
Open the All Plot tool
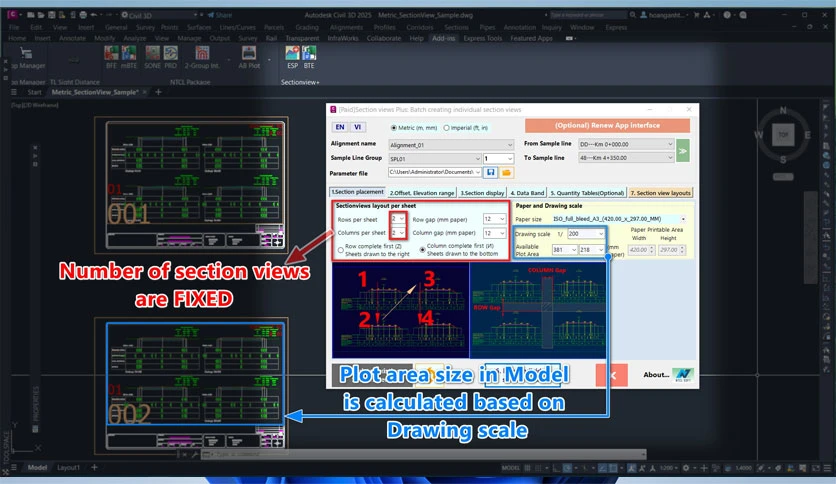coord(249,57)
